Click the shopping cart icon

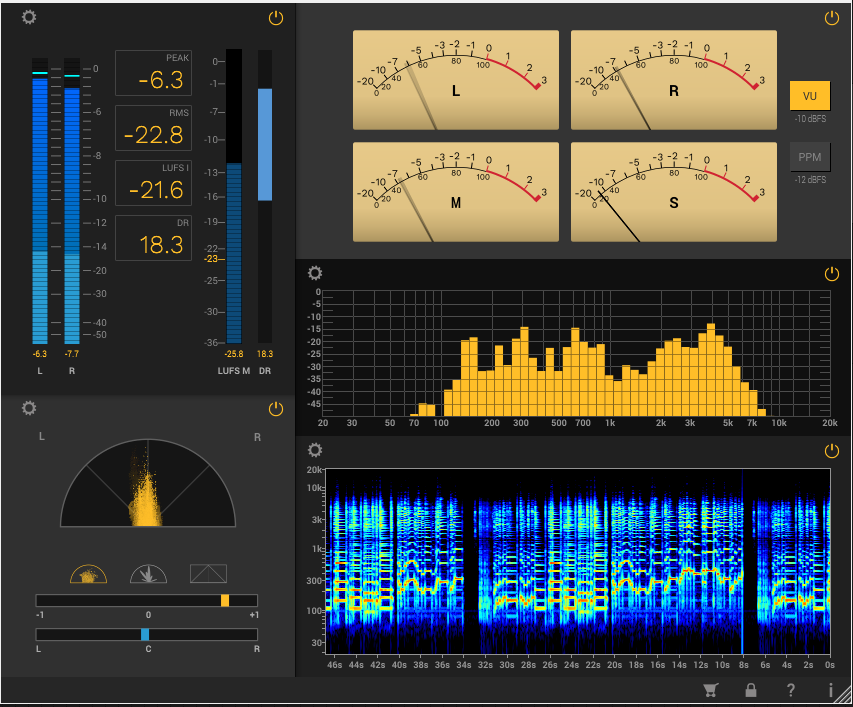711,690
